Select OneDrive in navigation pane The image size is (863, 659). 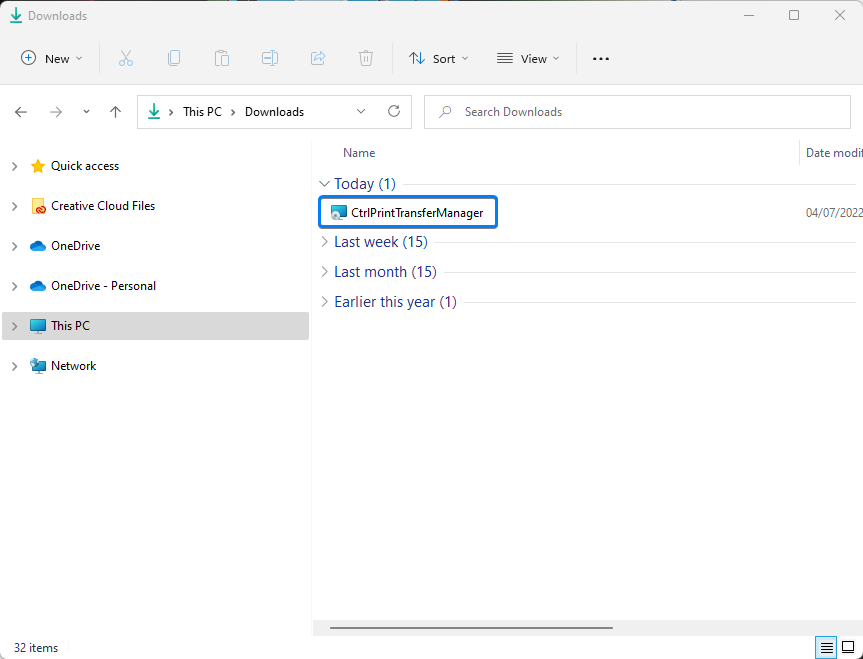tap(75, 246)
